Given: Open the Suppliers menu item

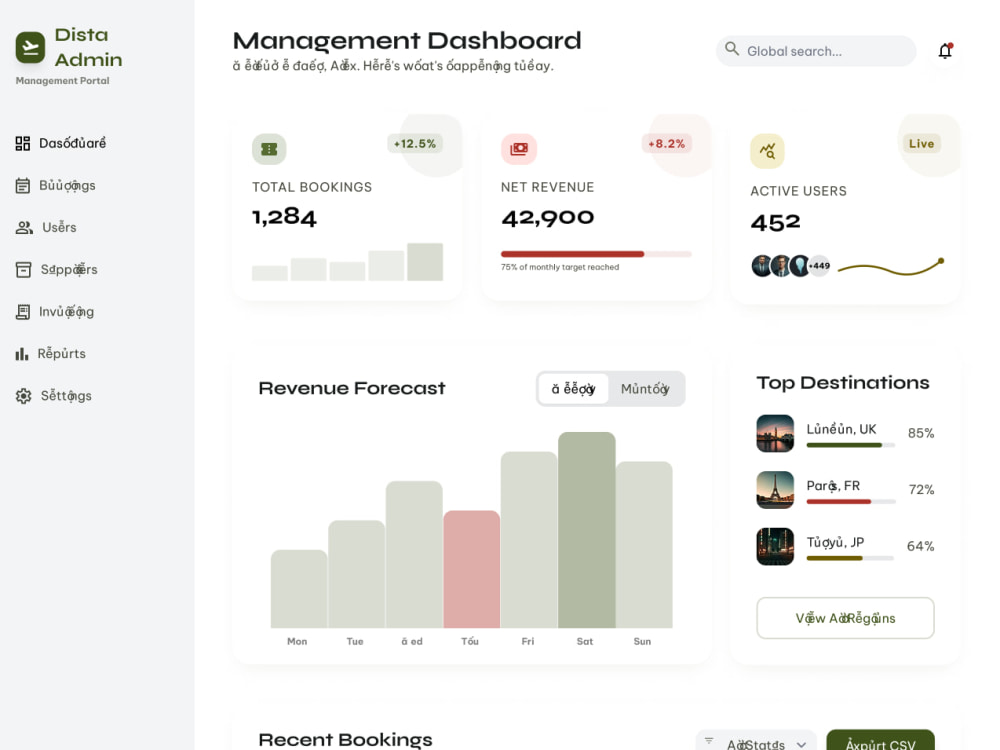Looking at the screenshot, I should pos(69,270).
